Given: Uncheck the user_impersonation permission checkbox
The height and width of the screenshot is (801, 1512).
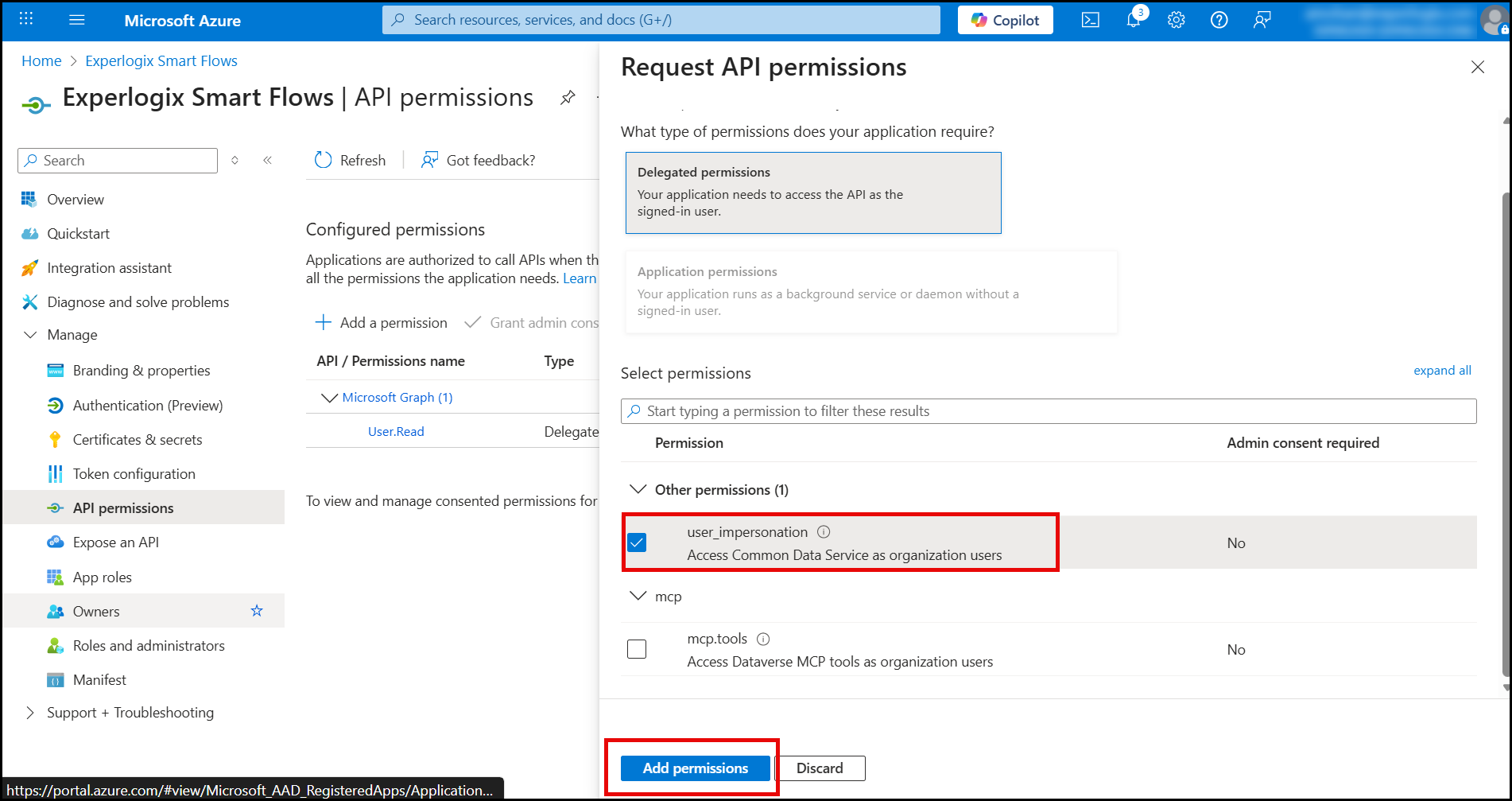Looking at the screenshot, I should pos(637,542).
